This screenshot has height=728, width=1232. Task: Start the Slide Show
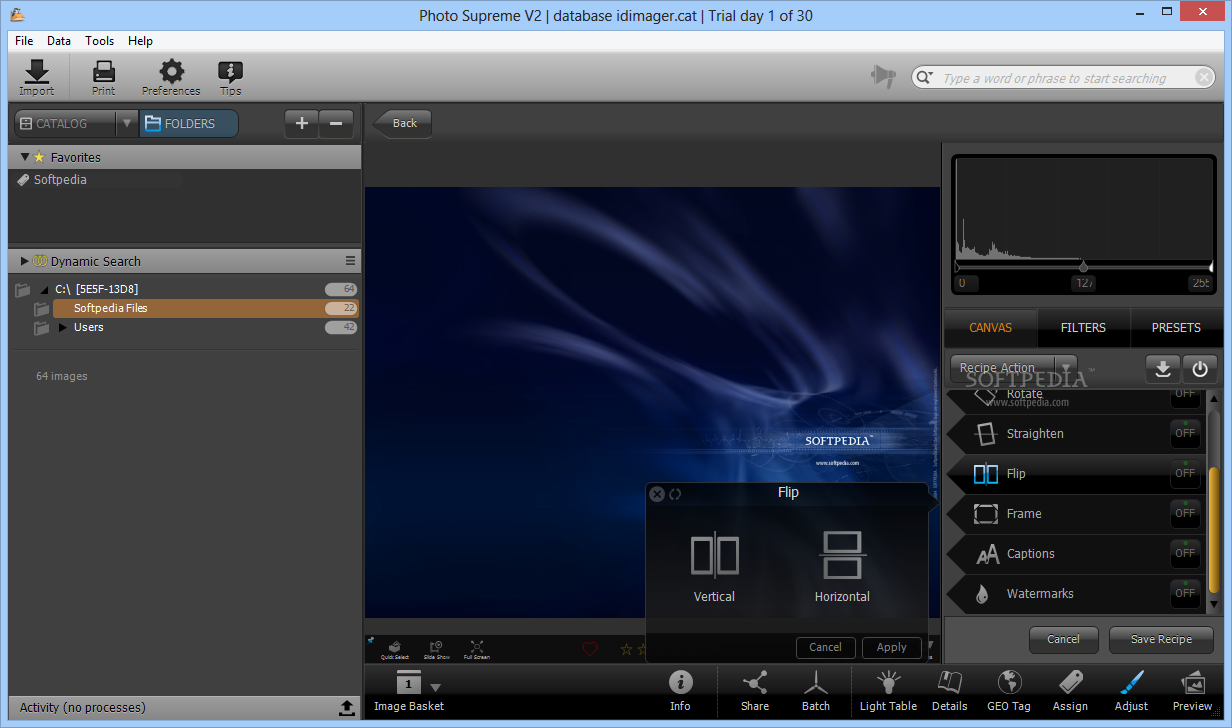click(x=436, y=650)
